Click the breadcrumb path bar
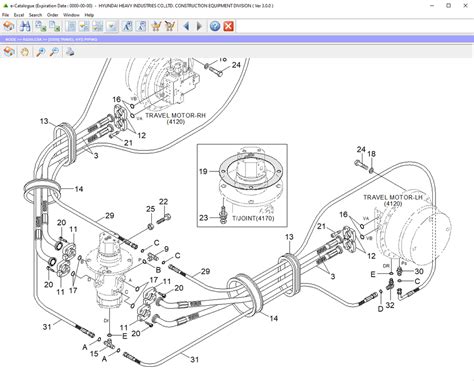Image resolution: width=474 pixels, height=381 pixels. click(x=236, y=39)
